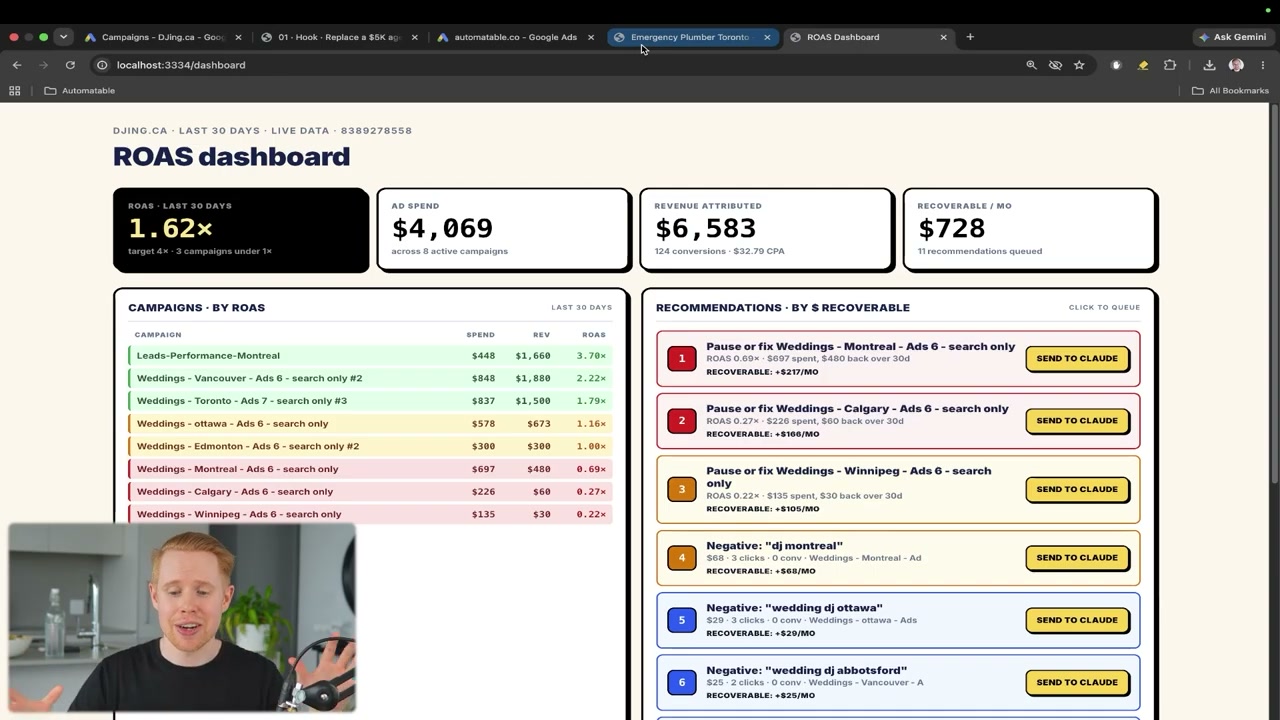Image resolution: width=1280 pixels, height=720 pixels.
Task: Open the Extensions puzzle icon
Action: coord(1170,65)
